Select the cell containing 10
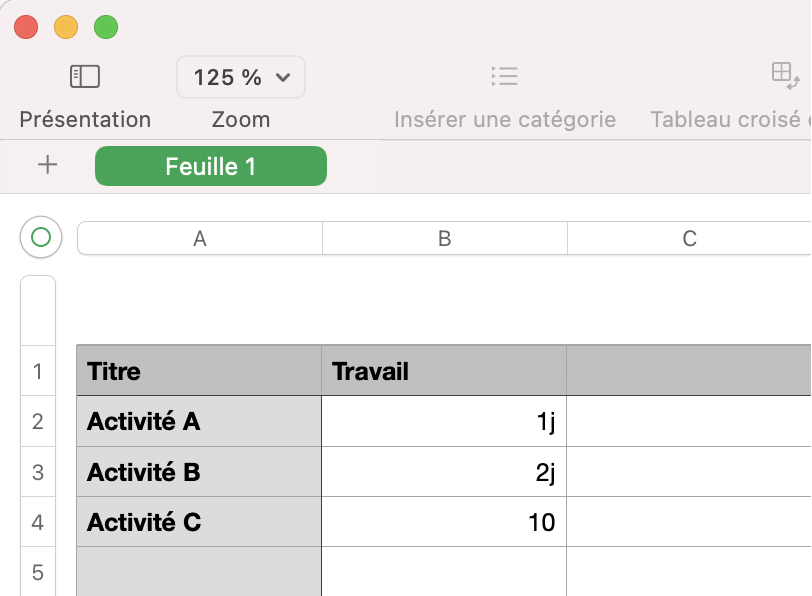812x596 pixels. (444, 521)
